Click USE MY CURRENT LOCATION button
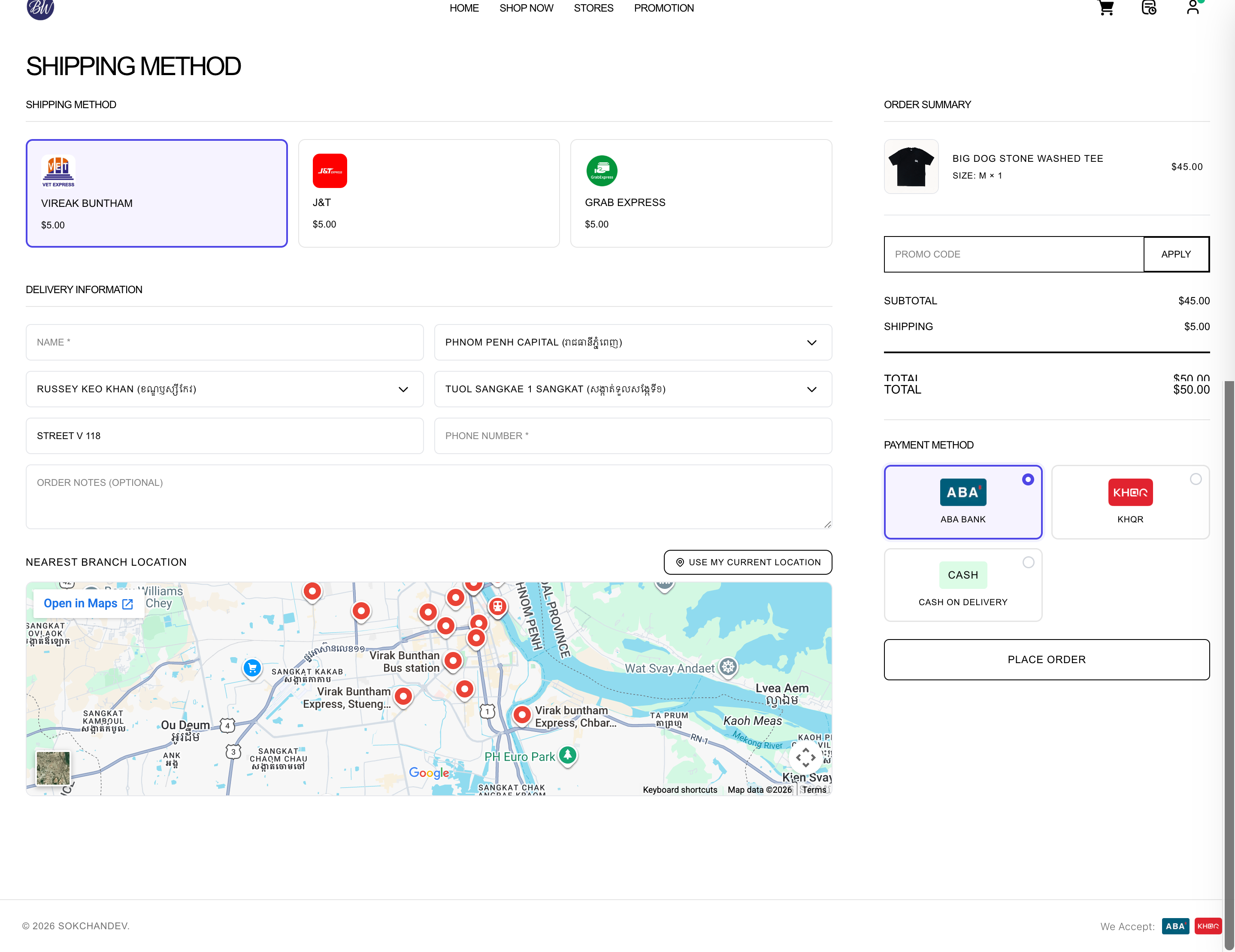 (x=748, y=562)
